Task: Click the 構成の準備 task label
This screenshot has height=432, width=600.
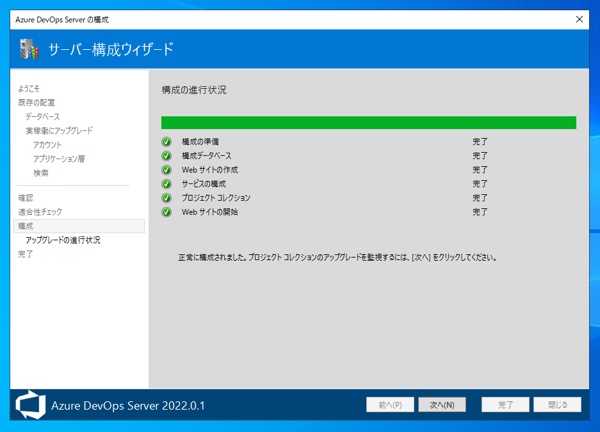Action: click(200, 142)
